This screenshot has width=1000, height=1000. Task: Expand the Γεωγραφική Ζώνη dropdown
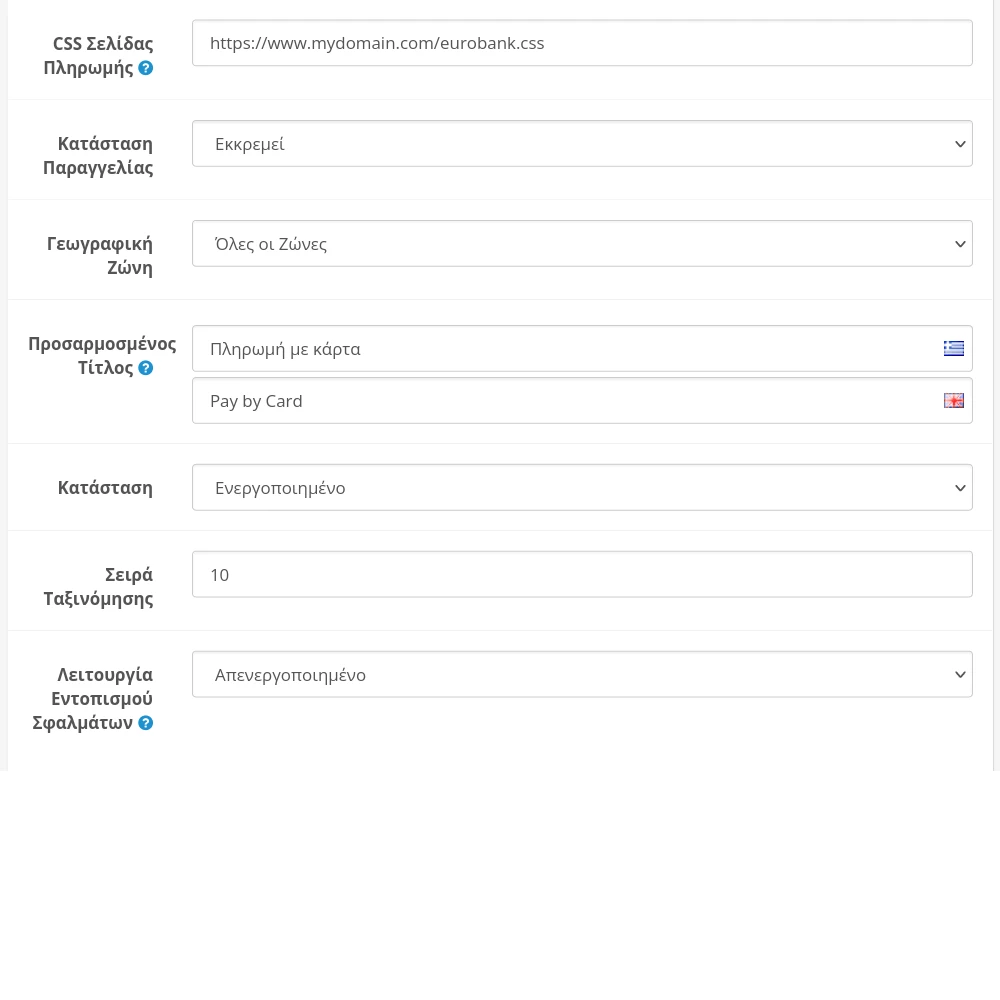[582, 244]
